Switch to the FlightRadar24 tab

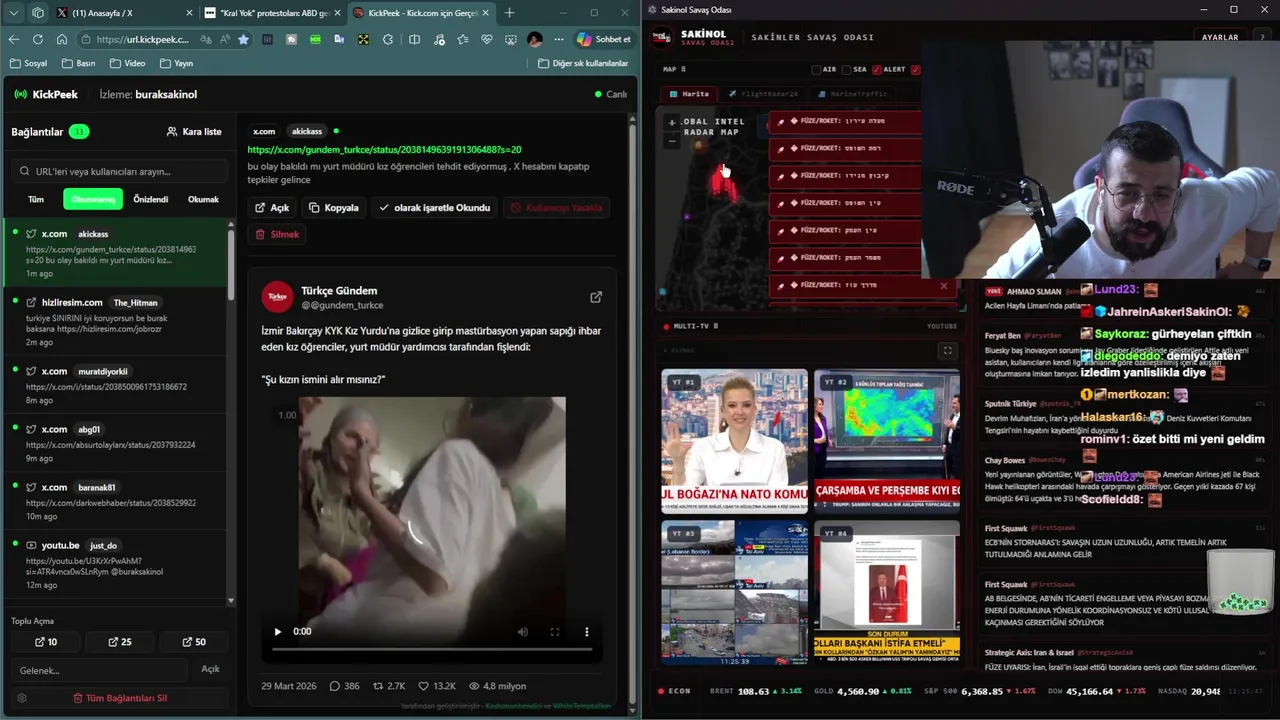click(764, 94)
